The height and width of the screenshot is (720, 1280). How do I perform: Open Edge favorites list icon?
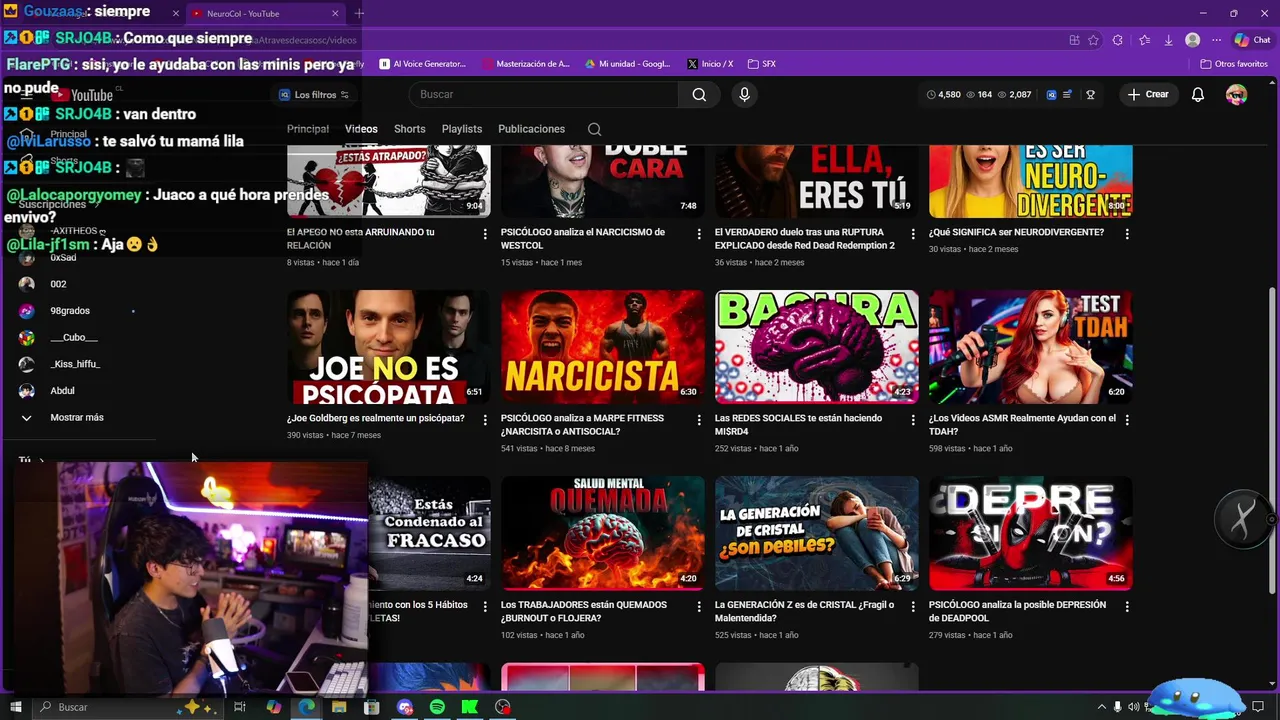1144,40
